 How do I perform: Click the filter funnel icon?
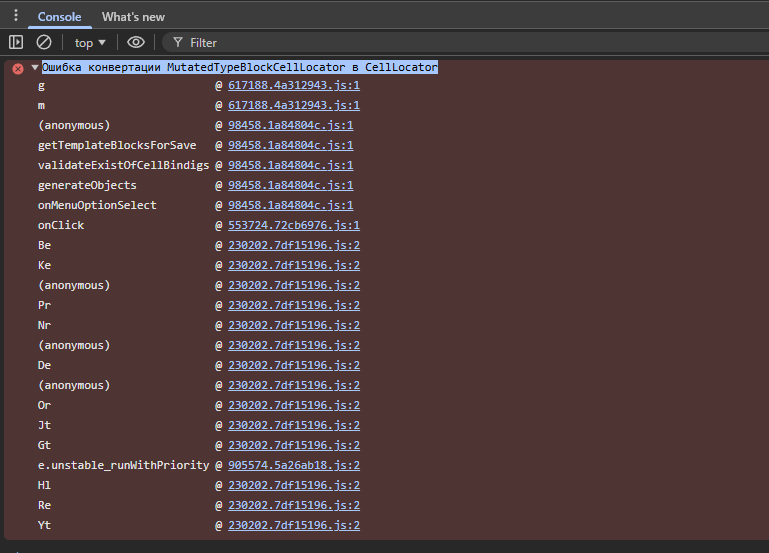[x=177, y=43]
